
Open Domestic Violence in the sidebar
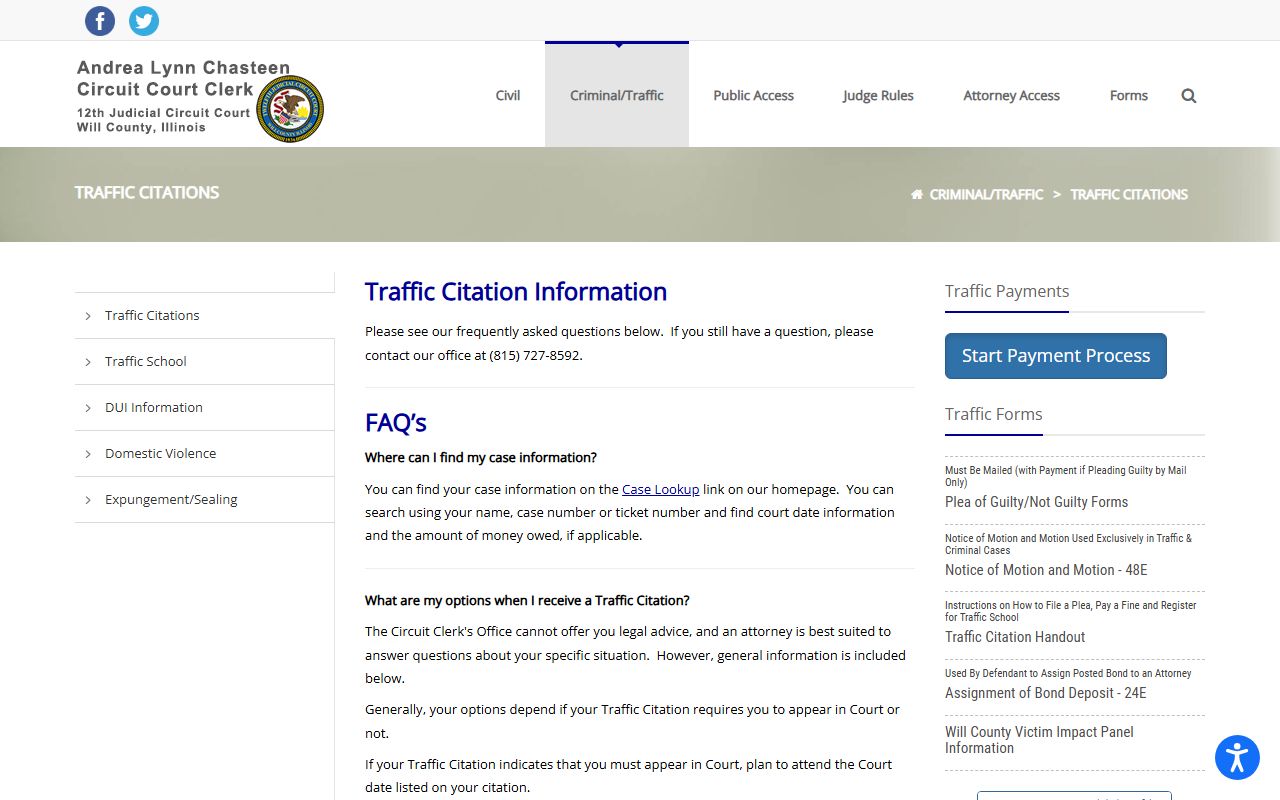tap(160, 453)
